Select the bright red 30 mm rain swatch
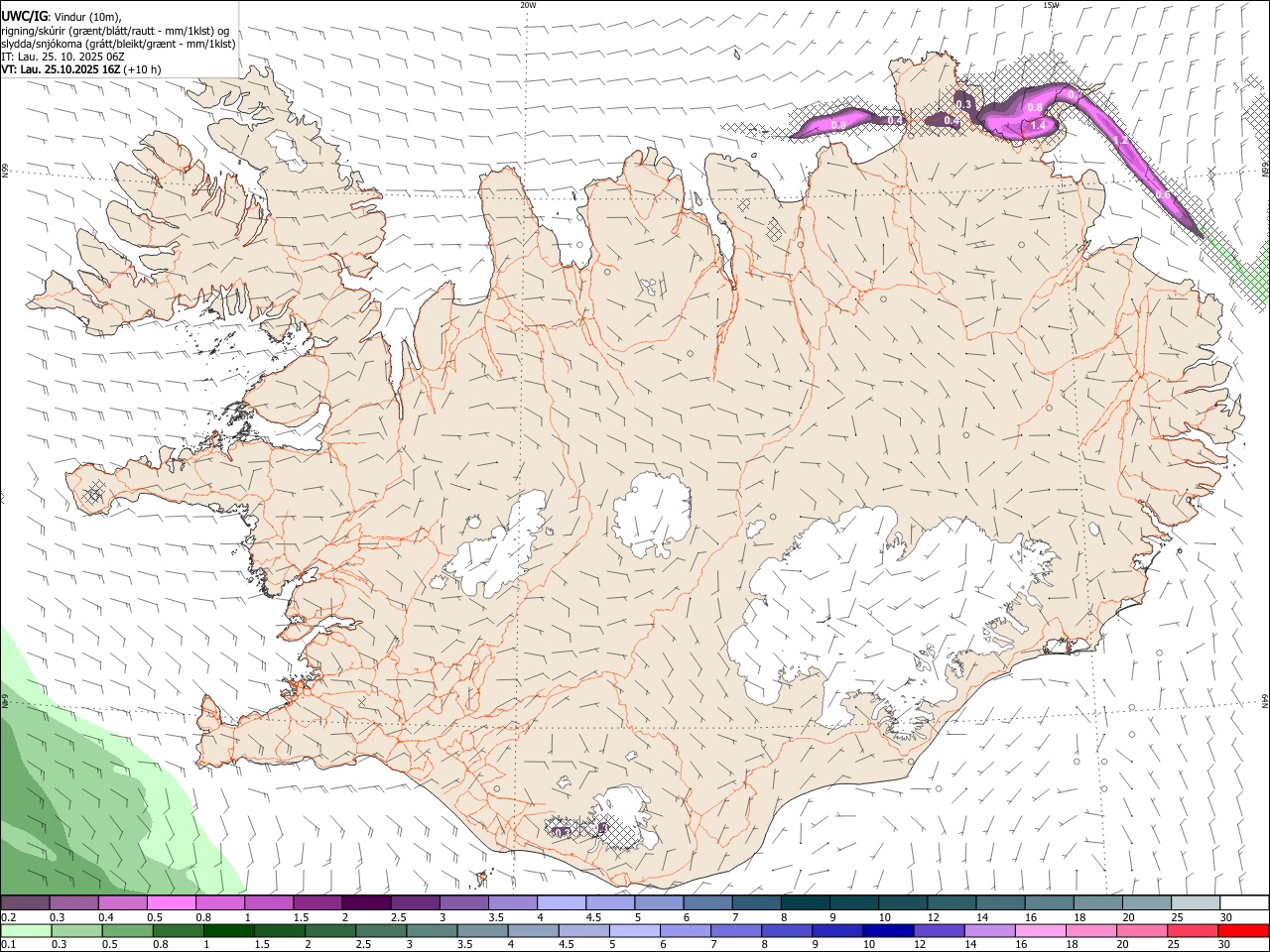The width and height of the screenshot is (1270, 952). 1243,930
